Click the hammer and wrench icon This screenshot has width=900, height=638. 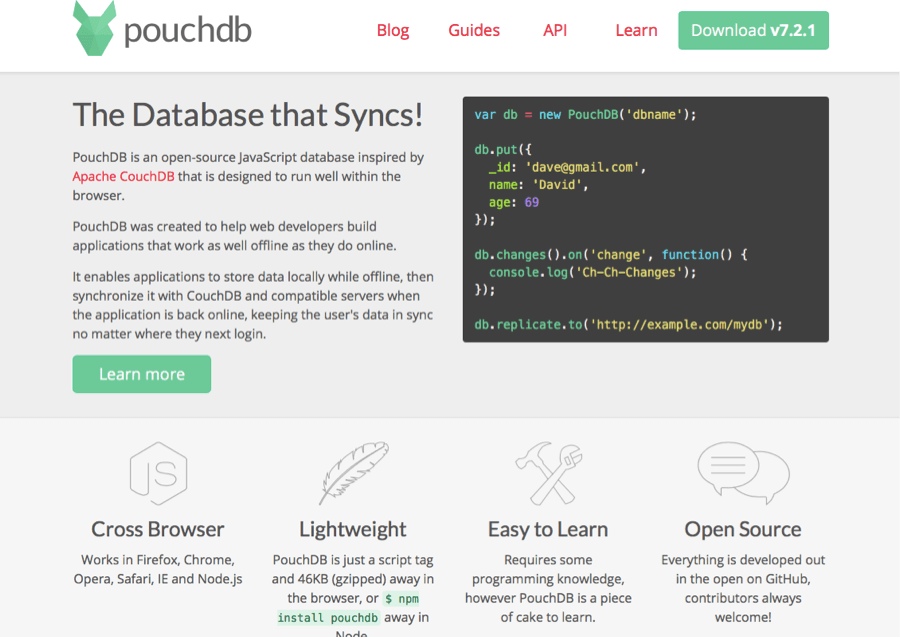point(548,473)
